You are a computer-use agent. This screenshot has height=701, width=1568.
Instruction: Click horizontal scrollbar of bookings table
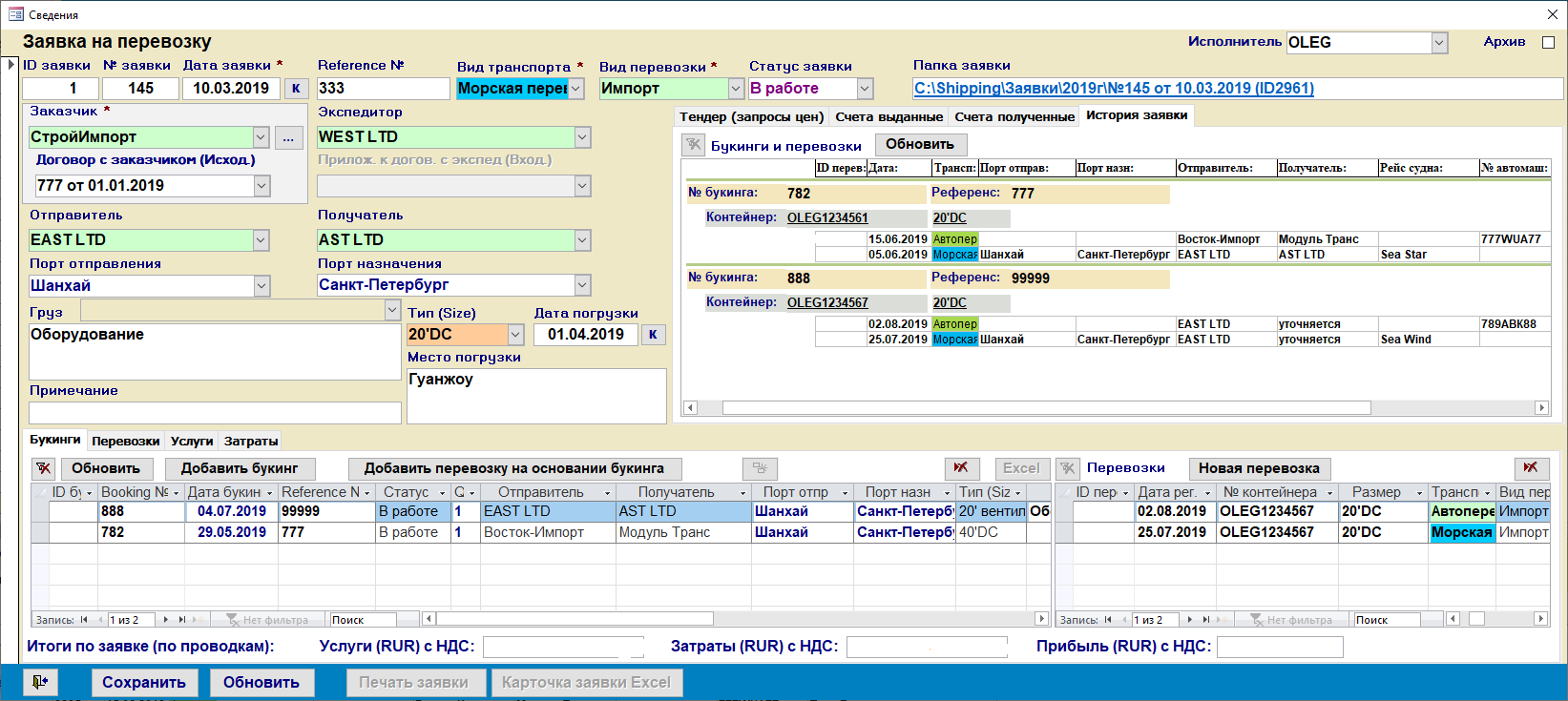[x=575, y=619]
